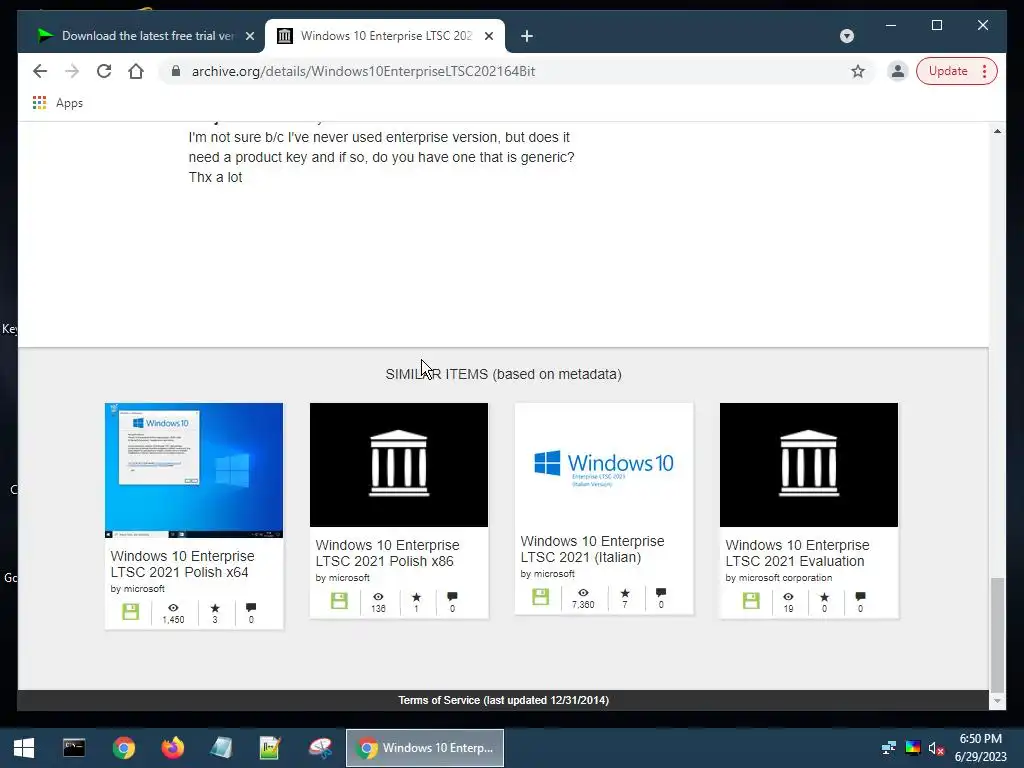1024x768 pixels.
Task: Click the software floppy icon on Evaluation card
Action: 751,601
